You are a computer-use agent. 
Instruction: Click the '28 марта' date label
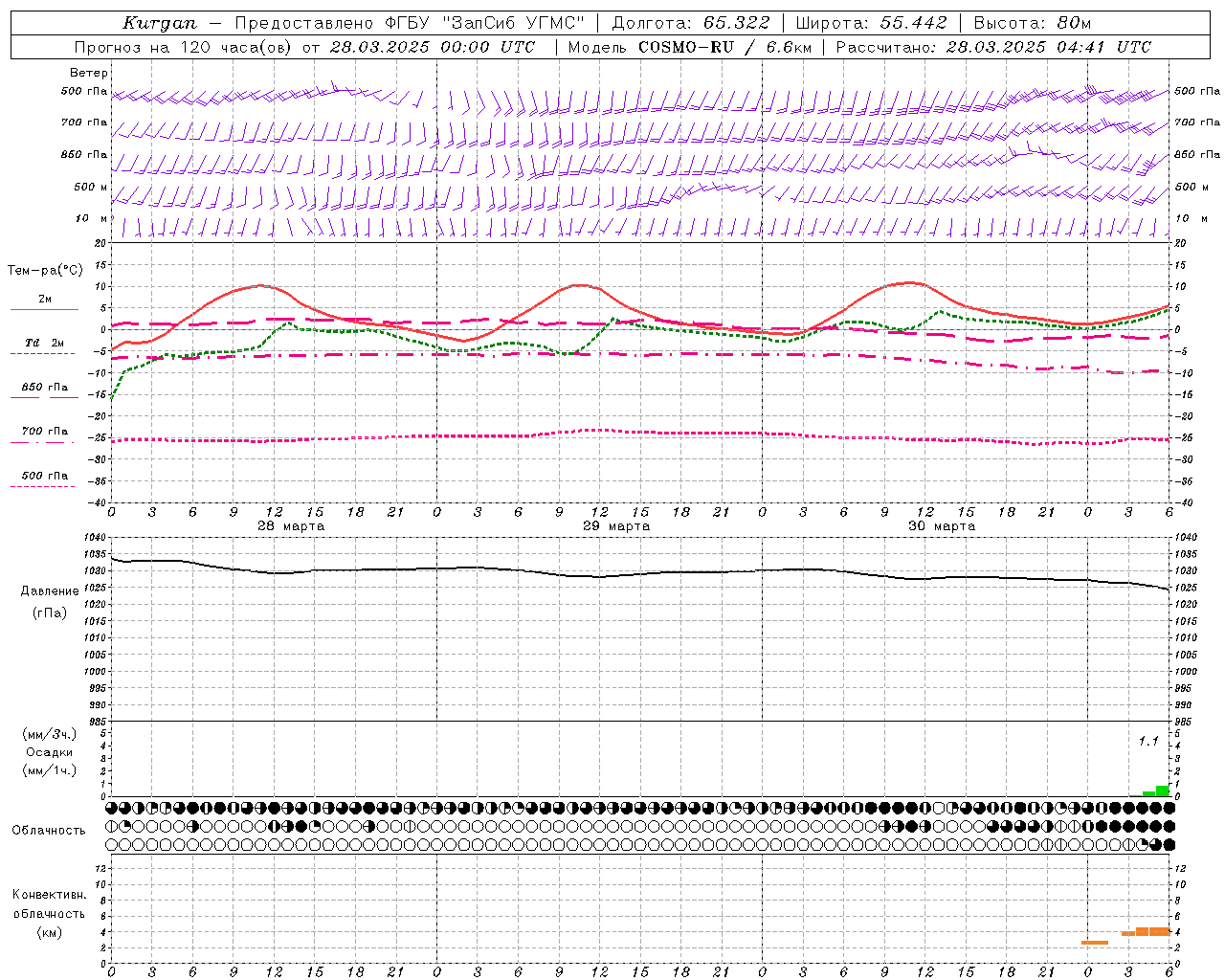point(291,526)
